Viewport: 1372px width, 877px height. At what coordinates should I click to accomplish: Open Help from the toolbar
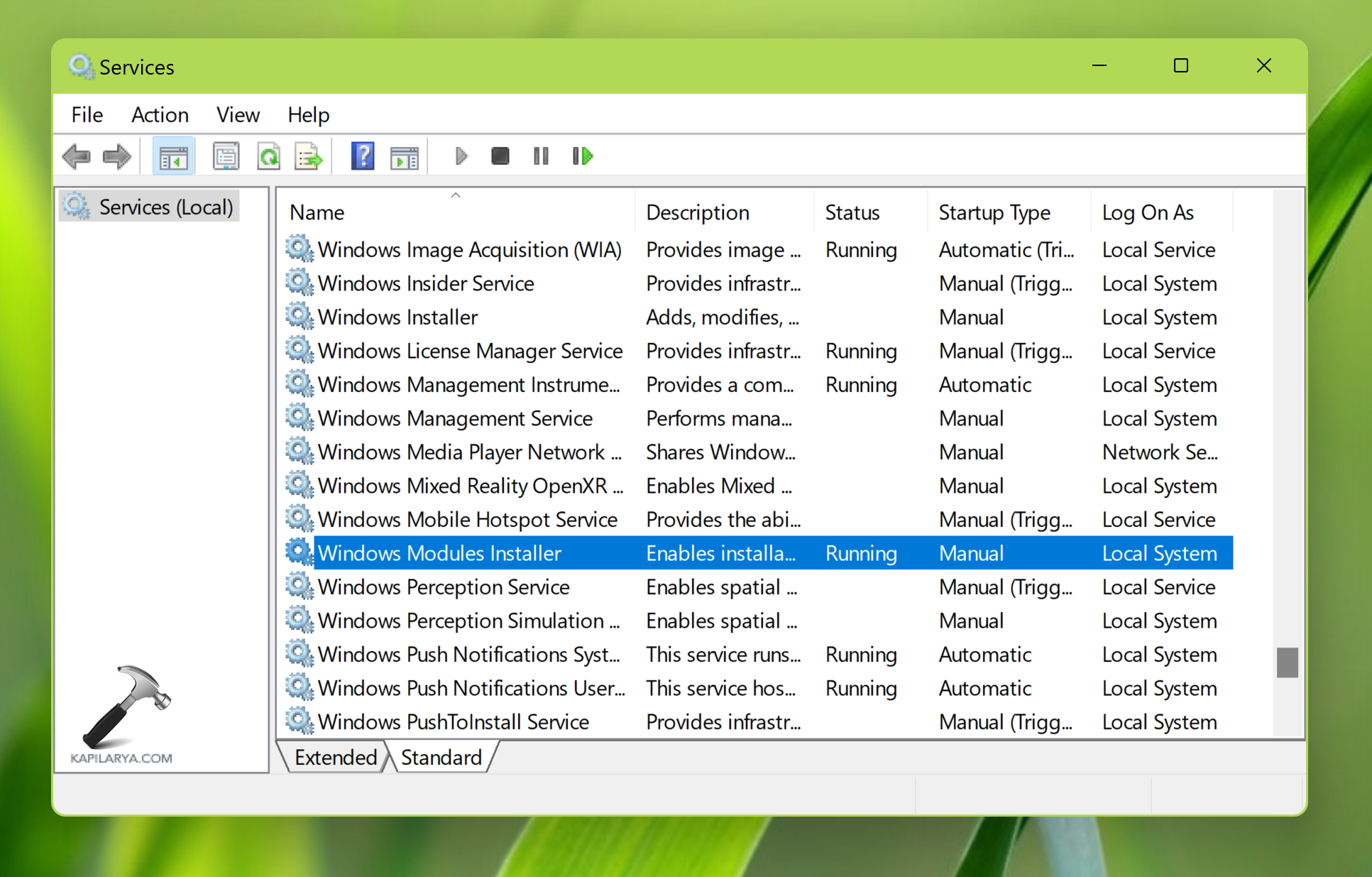[363, 156]
